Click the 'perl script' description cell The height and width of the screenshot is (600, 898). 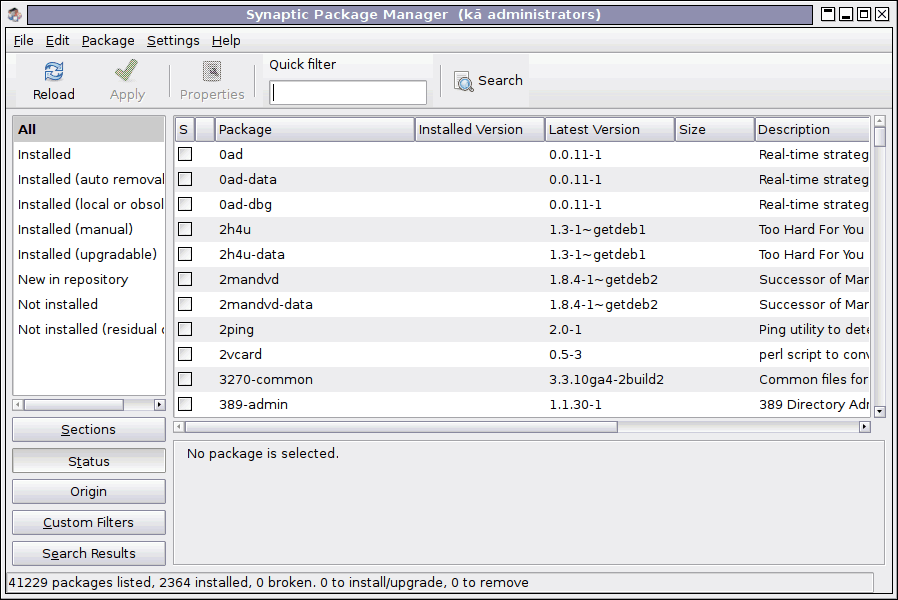(x=814, y=355)
